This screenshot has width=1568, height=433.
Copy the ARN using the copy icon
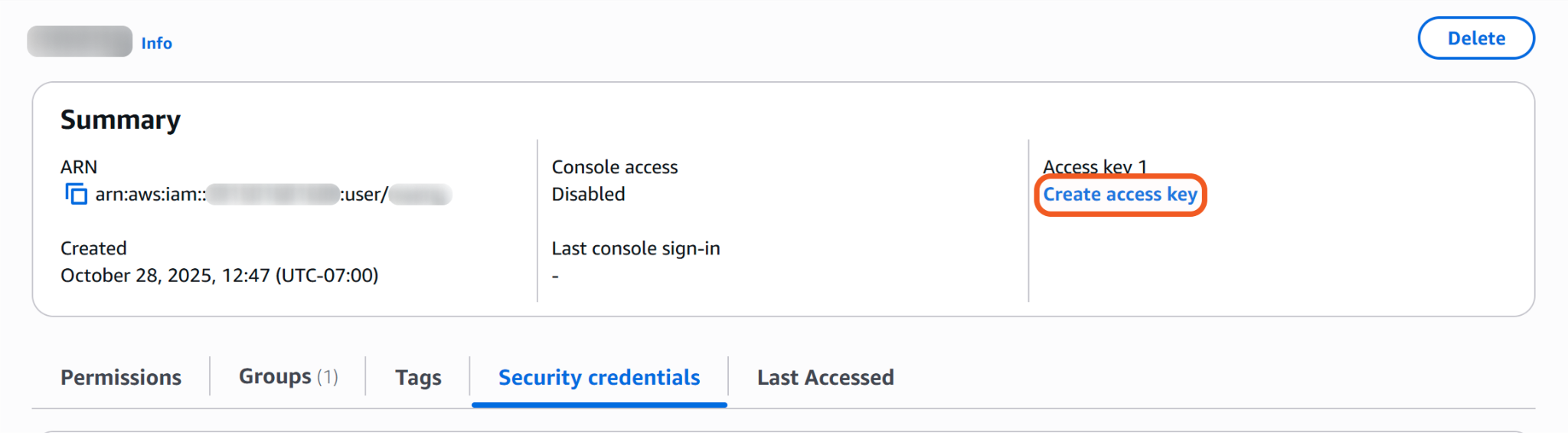point(76,195)
